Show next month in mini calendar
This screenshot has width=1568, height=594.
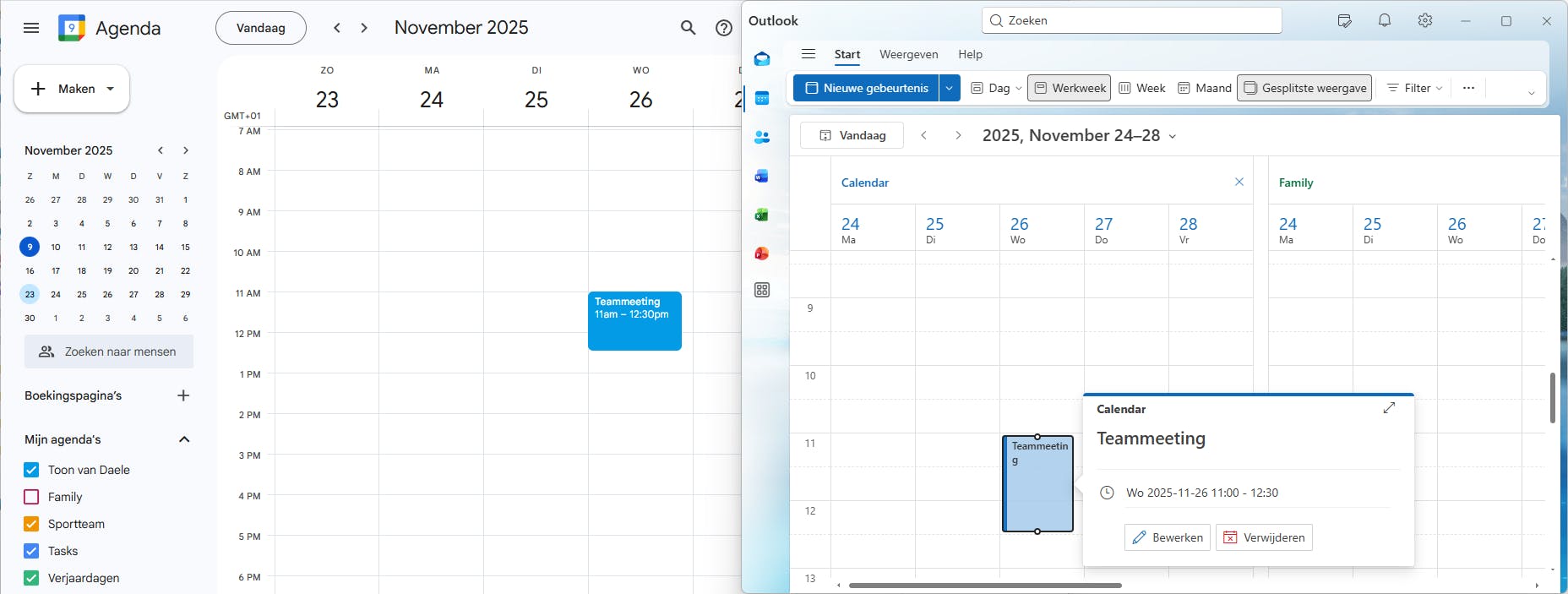click(186, 150)
